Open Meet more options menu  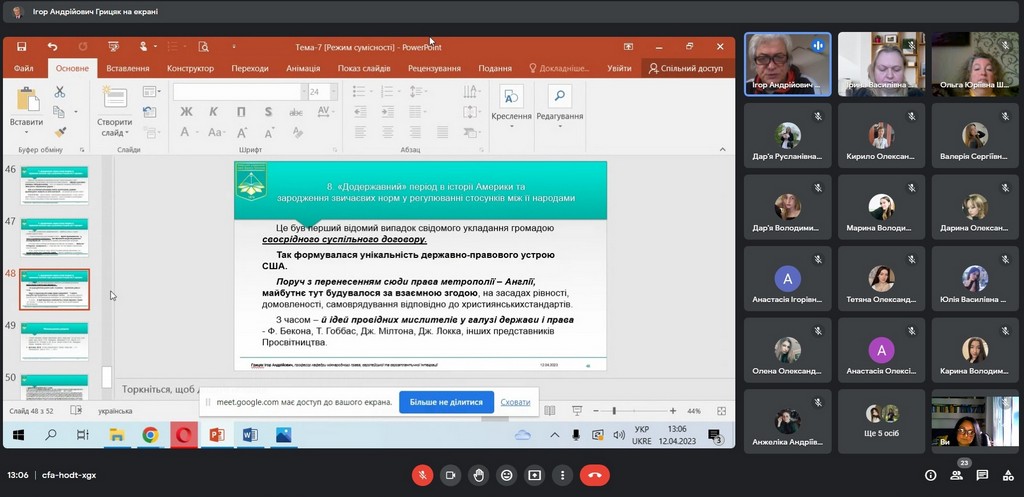click(563, 475)
